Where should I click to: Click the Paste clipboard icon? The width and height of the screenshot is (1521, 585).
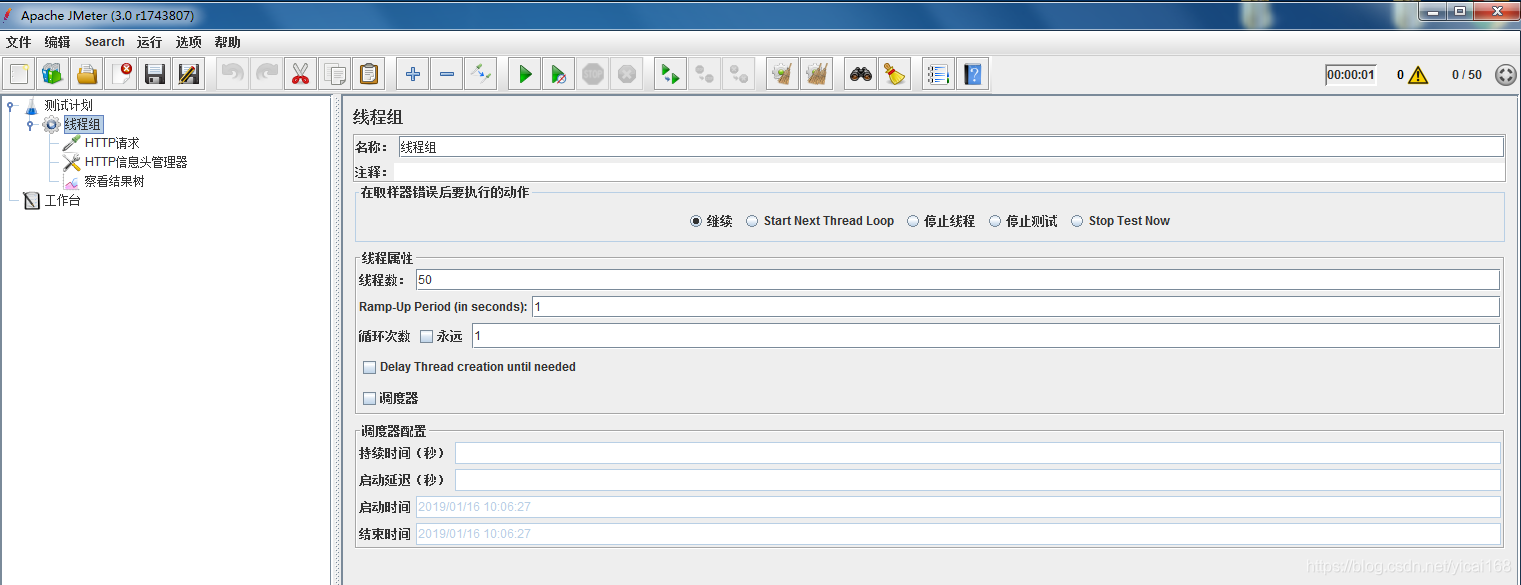(x=369, y=74)
